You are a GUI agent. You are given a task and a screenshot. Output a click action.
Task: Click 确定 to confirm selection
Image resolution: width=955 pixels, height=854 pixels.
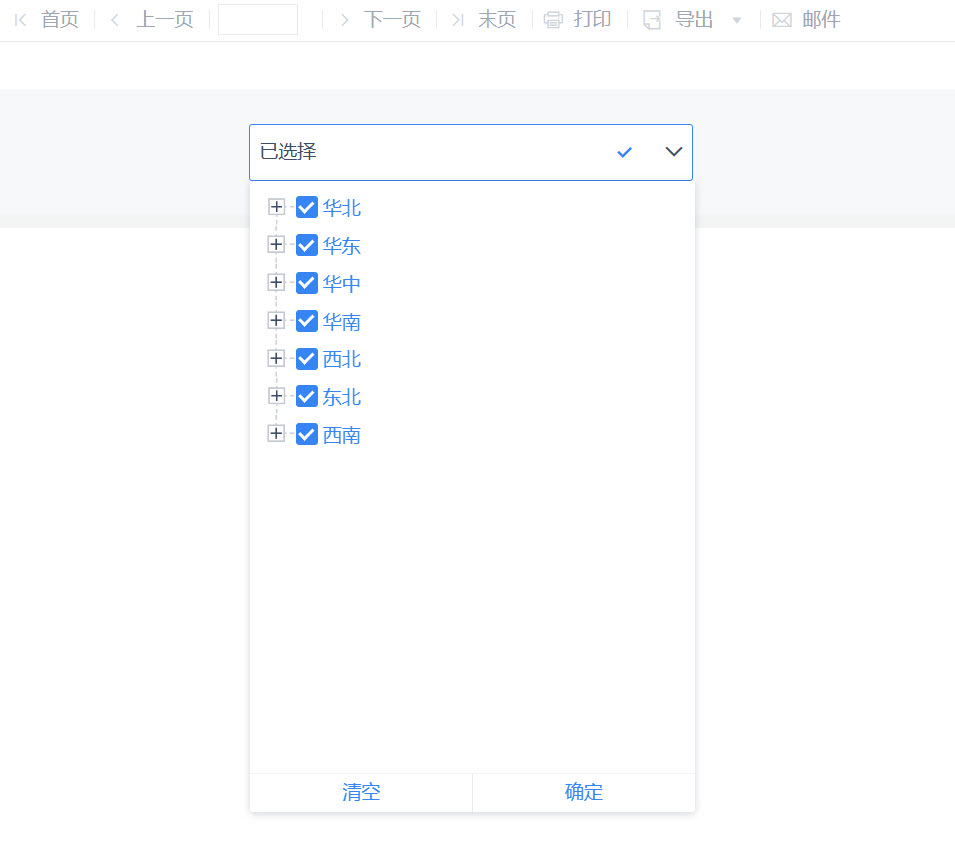(x=583, y=792)
